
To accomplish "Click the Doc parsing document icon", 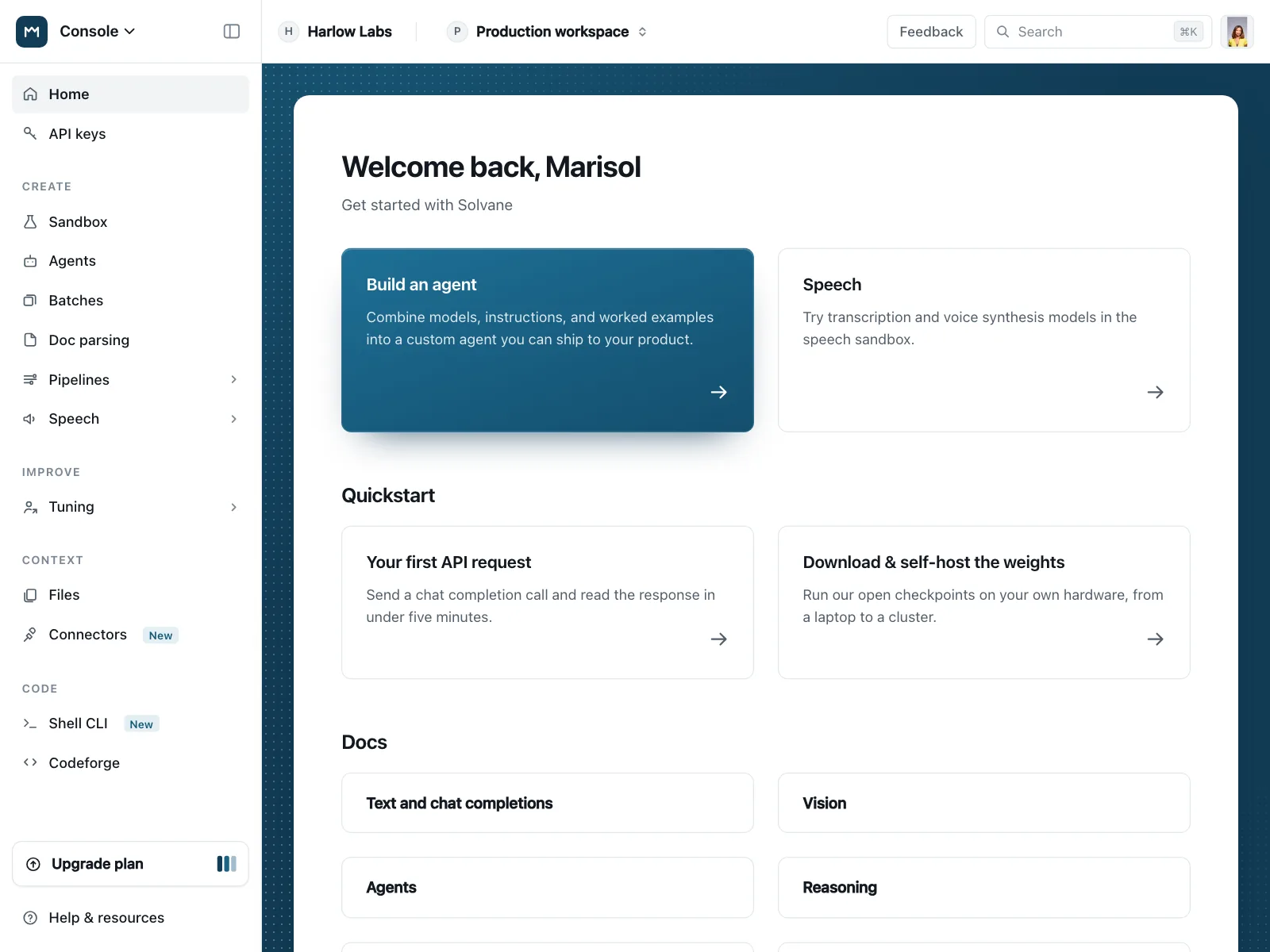I will 30,340.
